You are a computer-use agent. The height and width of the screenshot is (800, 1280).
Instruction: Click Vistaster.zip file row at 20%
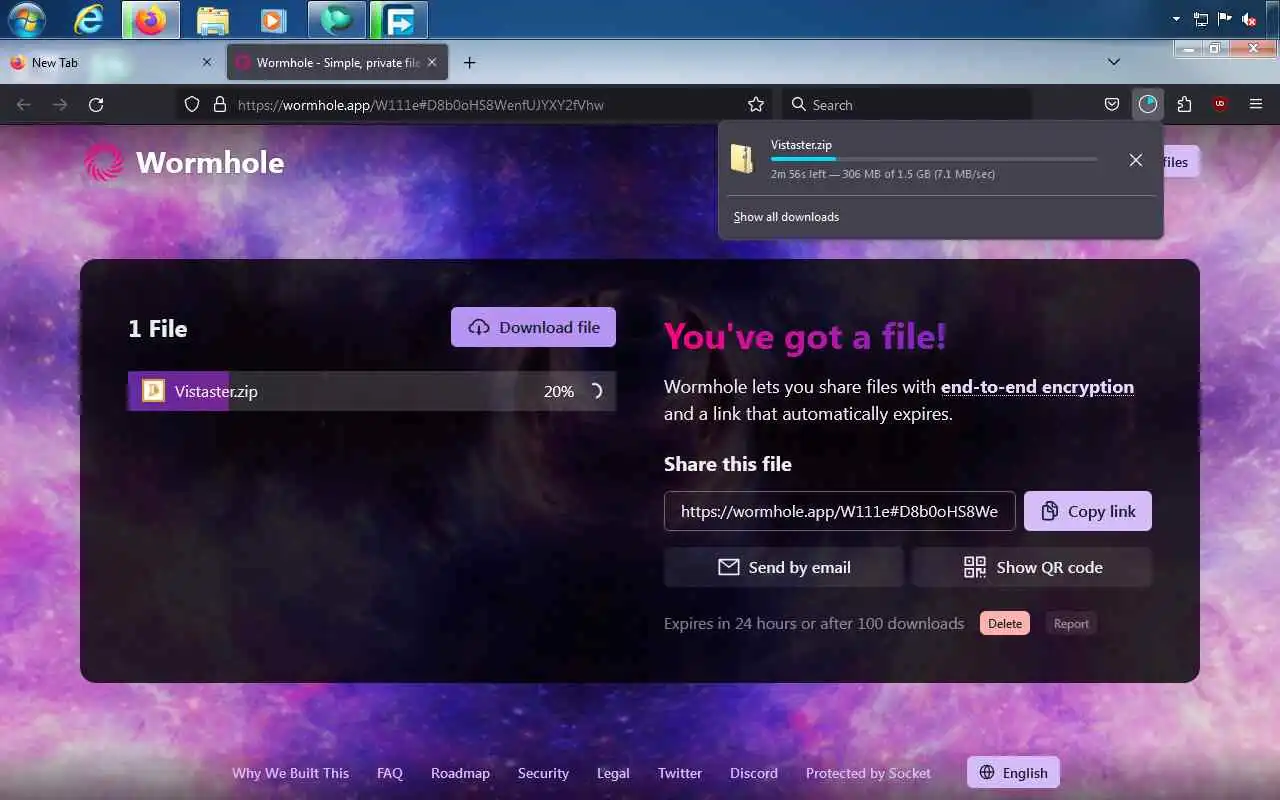pos(372,391)
